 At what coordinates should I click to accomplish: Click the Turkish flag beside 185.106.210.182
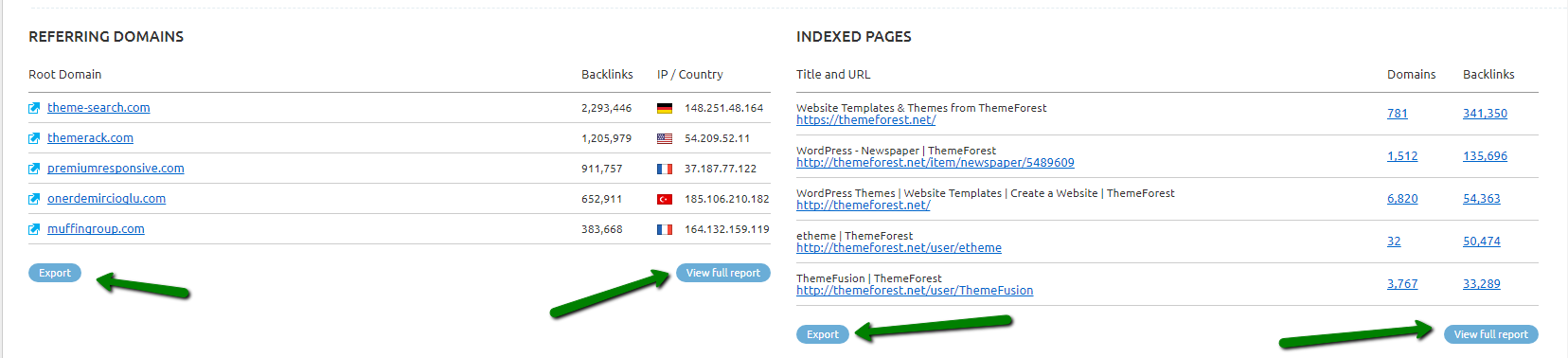[665, 200]
